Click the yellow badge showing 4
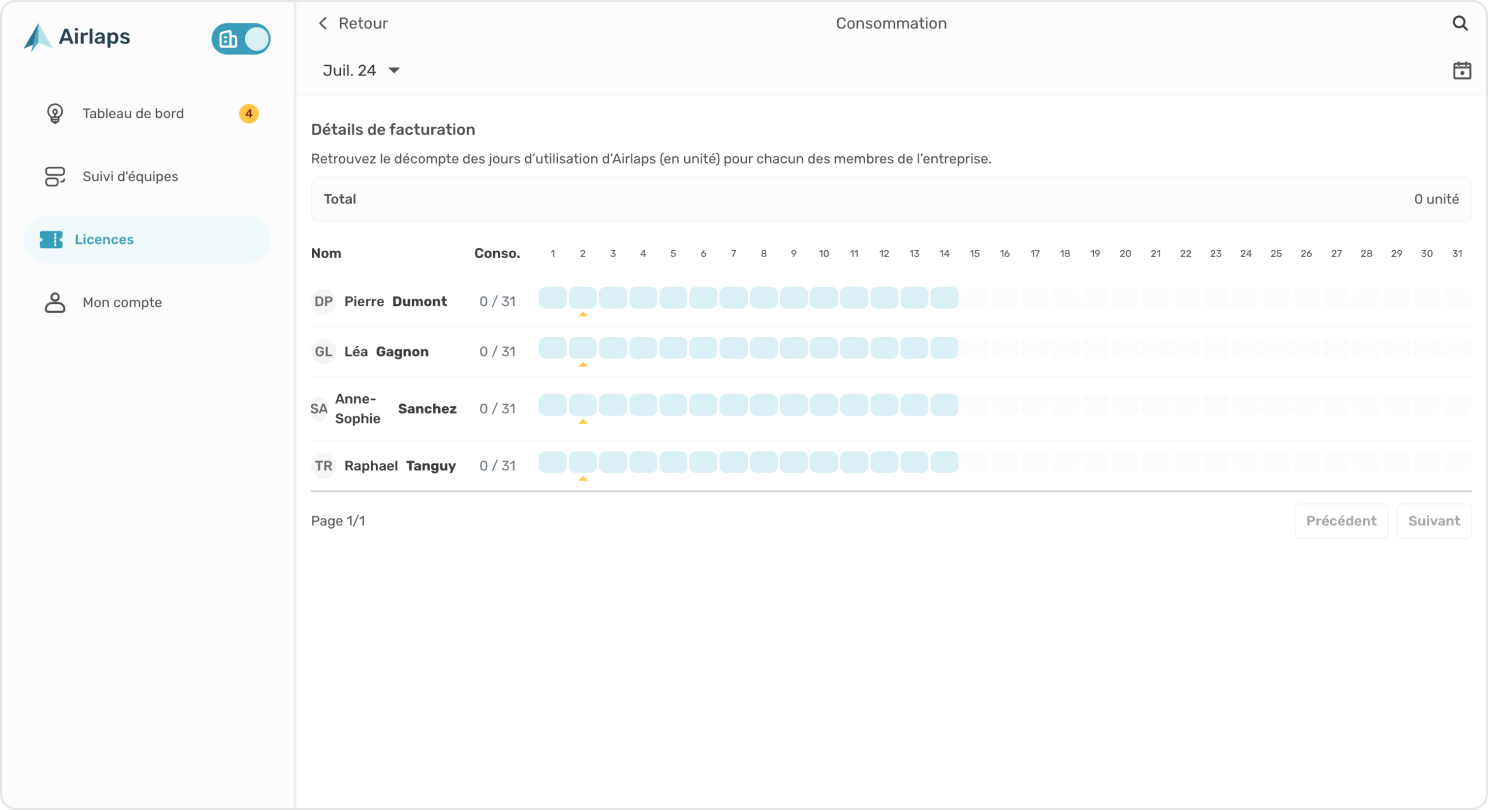 (x=249, y=114)
